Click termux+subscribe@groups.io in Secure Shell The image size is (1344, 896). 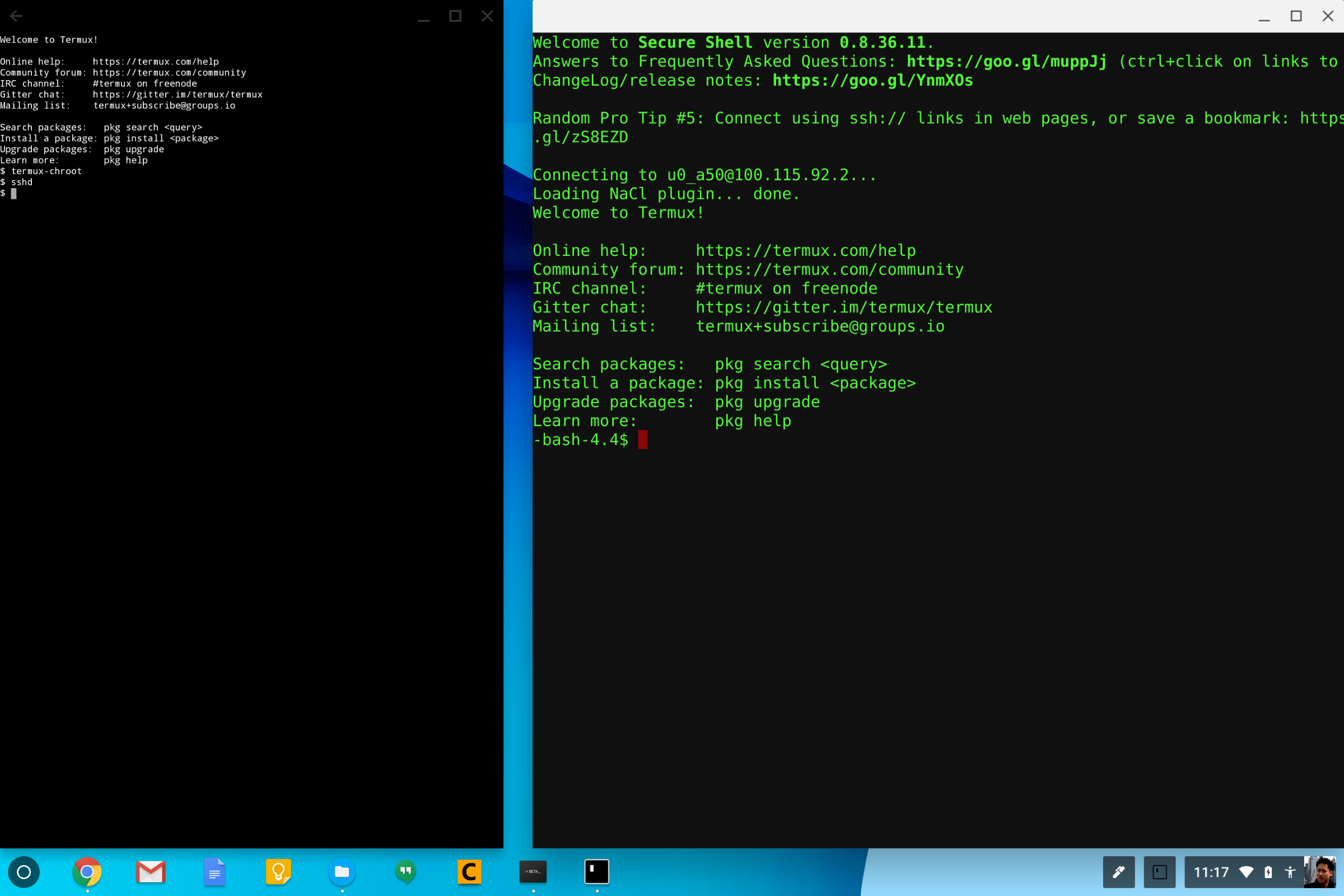point(819,326)
